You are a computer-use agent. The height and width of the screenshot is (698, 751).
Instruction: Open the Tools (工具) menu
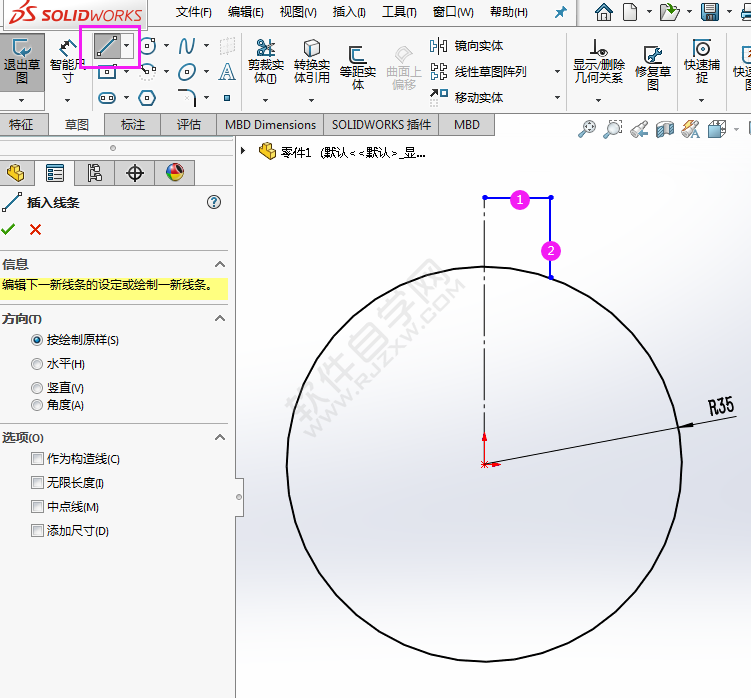(399, 12)
